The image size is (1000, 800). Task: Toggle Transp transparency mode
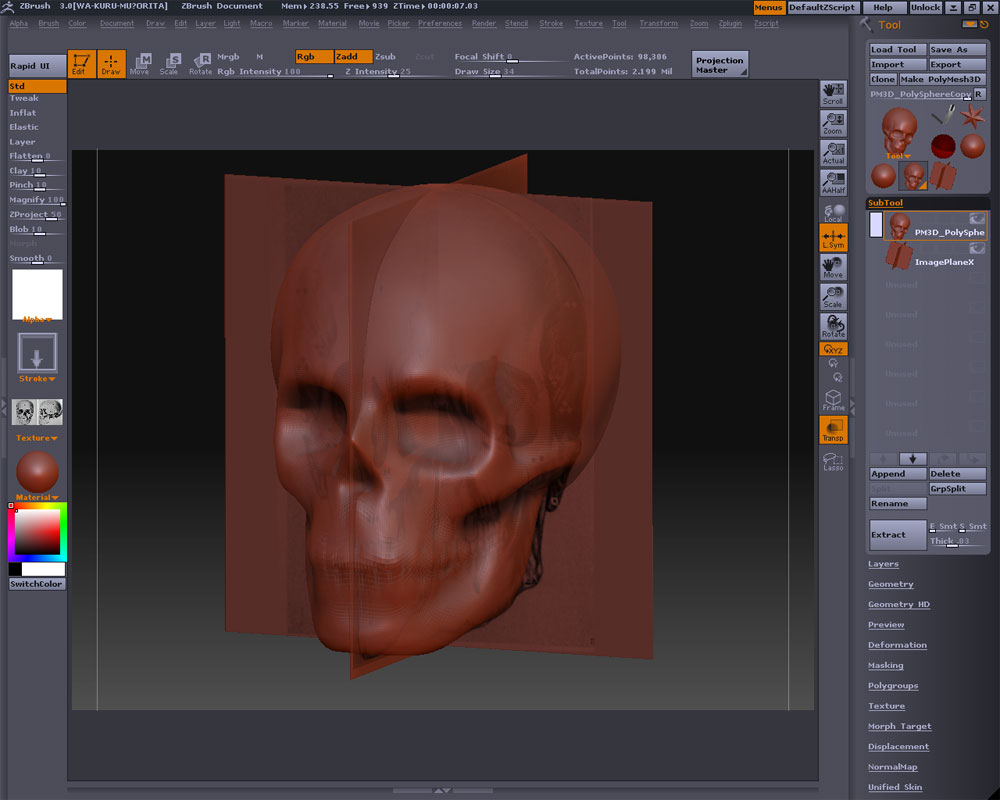[x=833, y=430]
